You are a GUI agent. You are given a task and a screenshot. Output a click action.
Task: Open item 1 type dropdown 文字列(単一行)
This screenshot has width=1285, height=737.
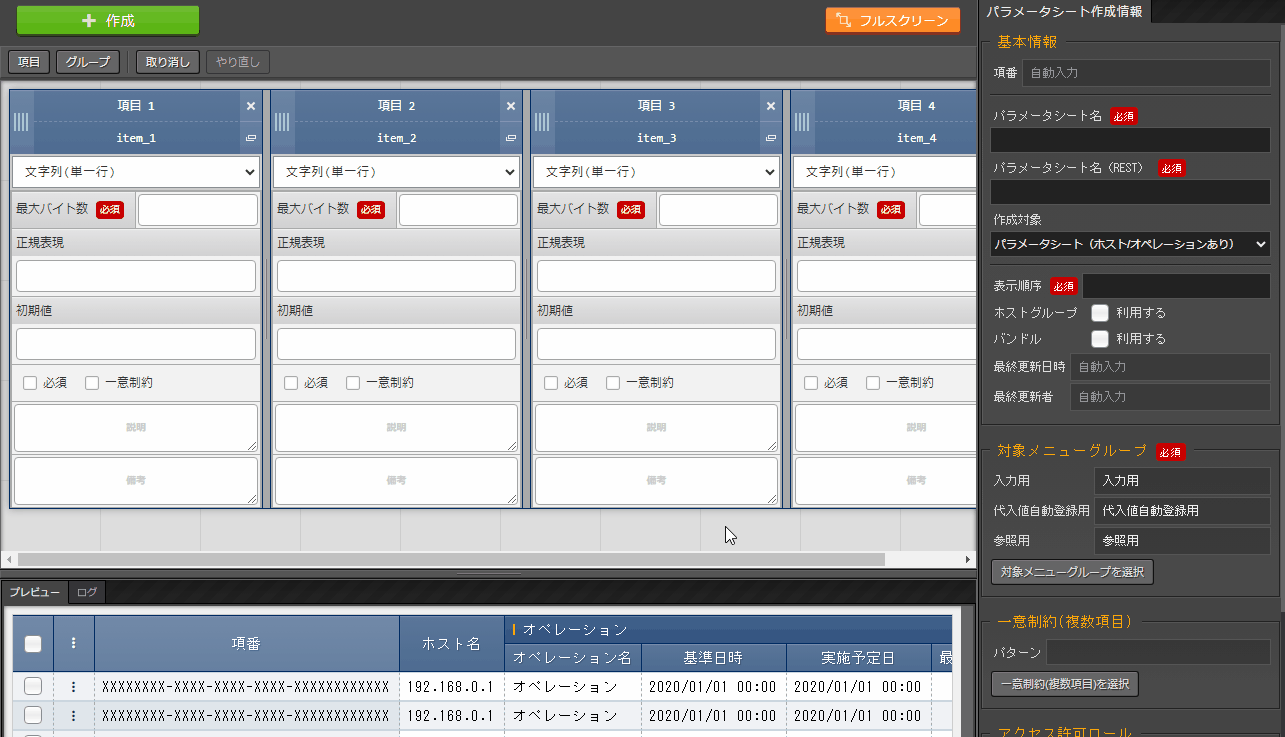[x=136, y=172]
